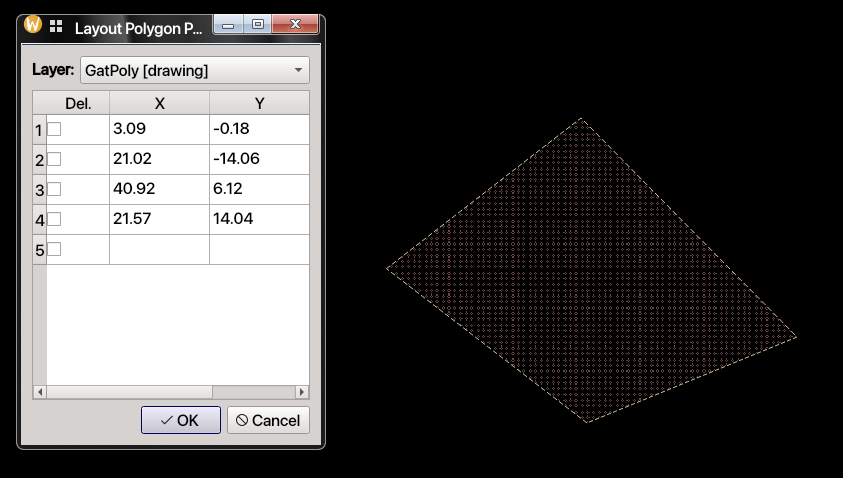Toggle the delete checkbox in row 3
The image size is (843, 478).
coord(55,189)
